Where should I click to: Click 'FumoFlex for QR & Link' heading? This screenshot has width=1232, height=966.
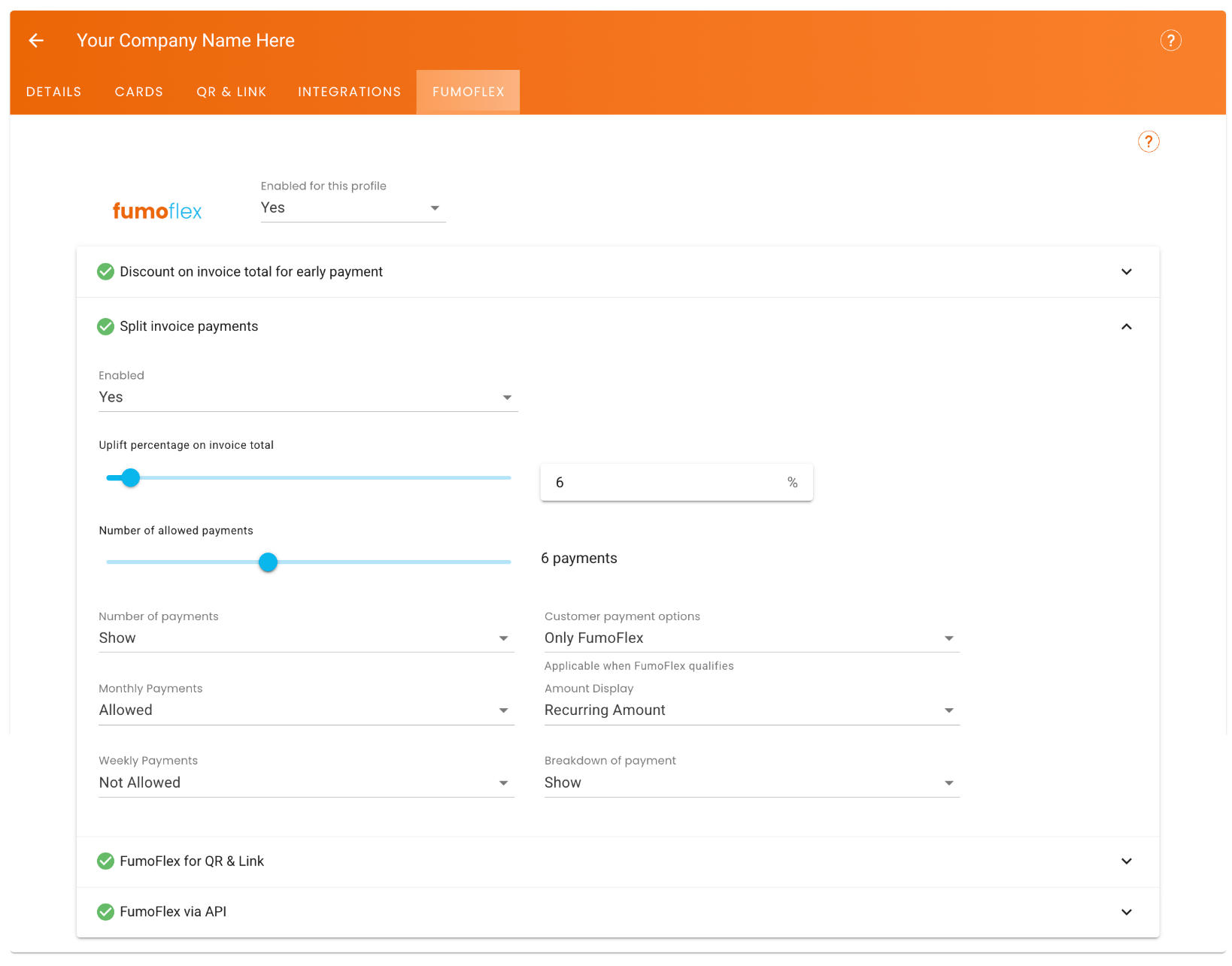point(192,861)
